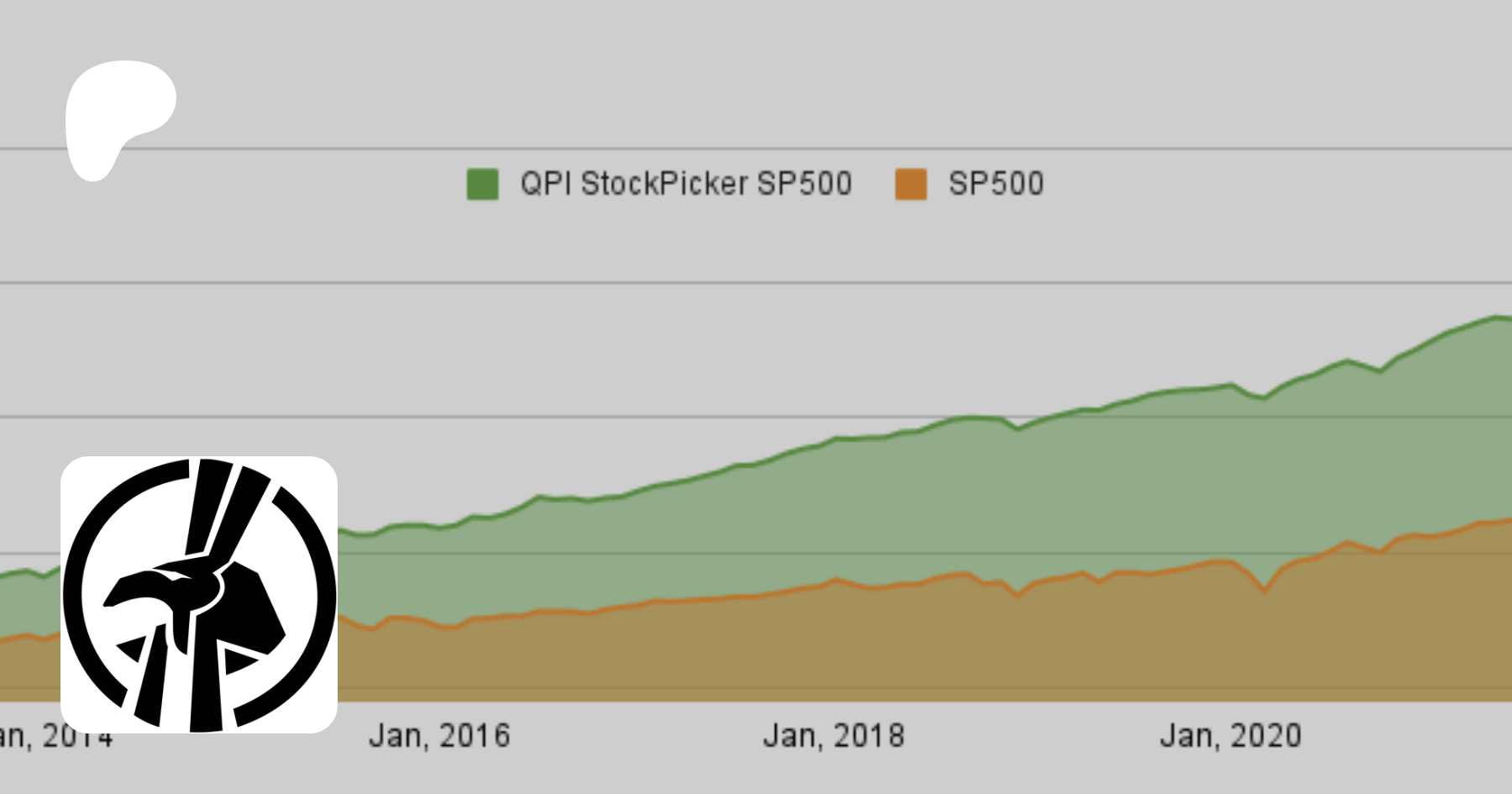Screen dimensions: 1512x794
Task: Click the orange SP500 legend square
Action: tap(911, 184)
